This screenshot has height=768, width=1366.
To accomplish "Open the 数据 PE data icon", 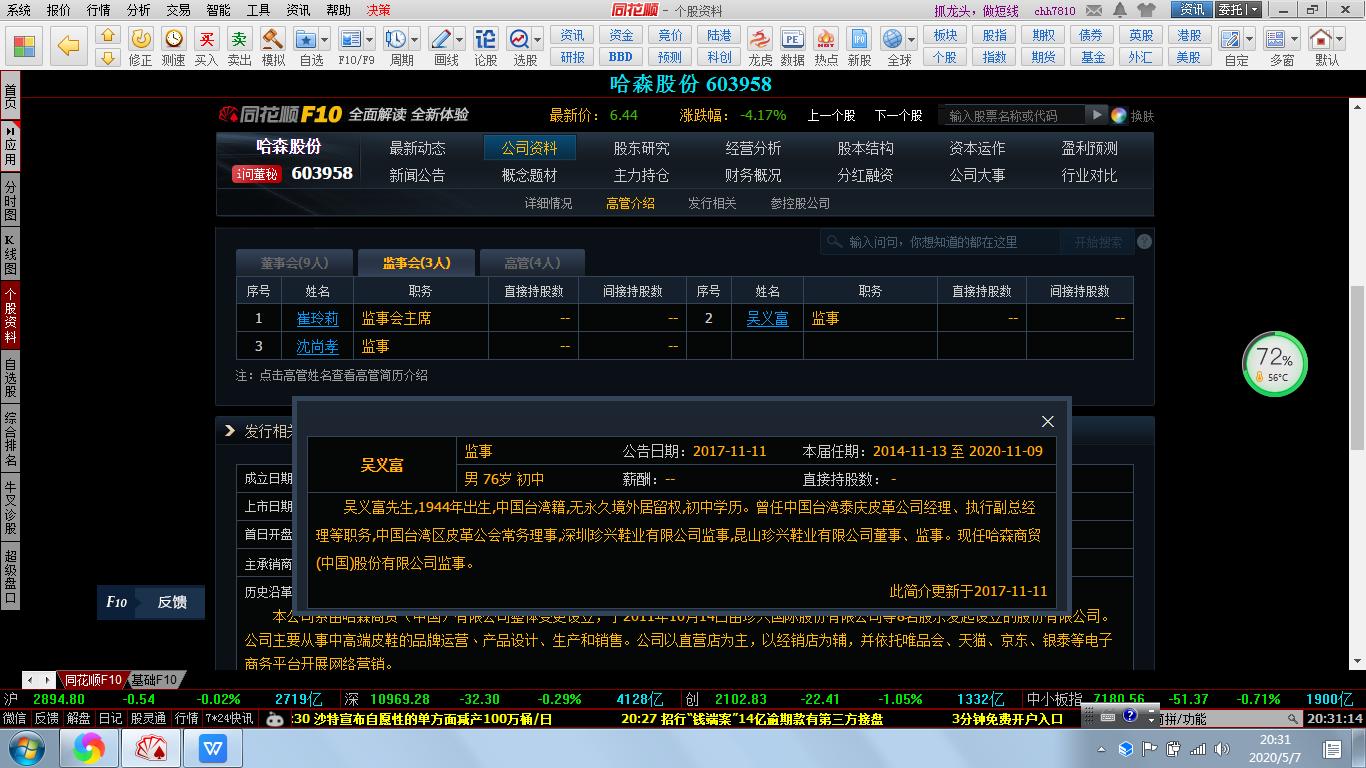I will [x=793, y=39].
